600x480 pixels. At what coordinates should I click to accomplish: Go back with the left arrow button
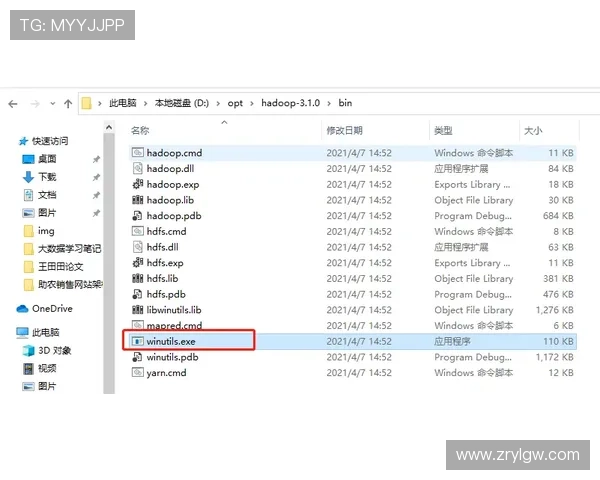[x=13, y=104]
